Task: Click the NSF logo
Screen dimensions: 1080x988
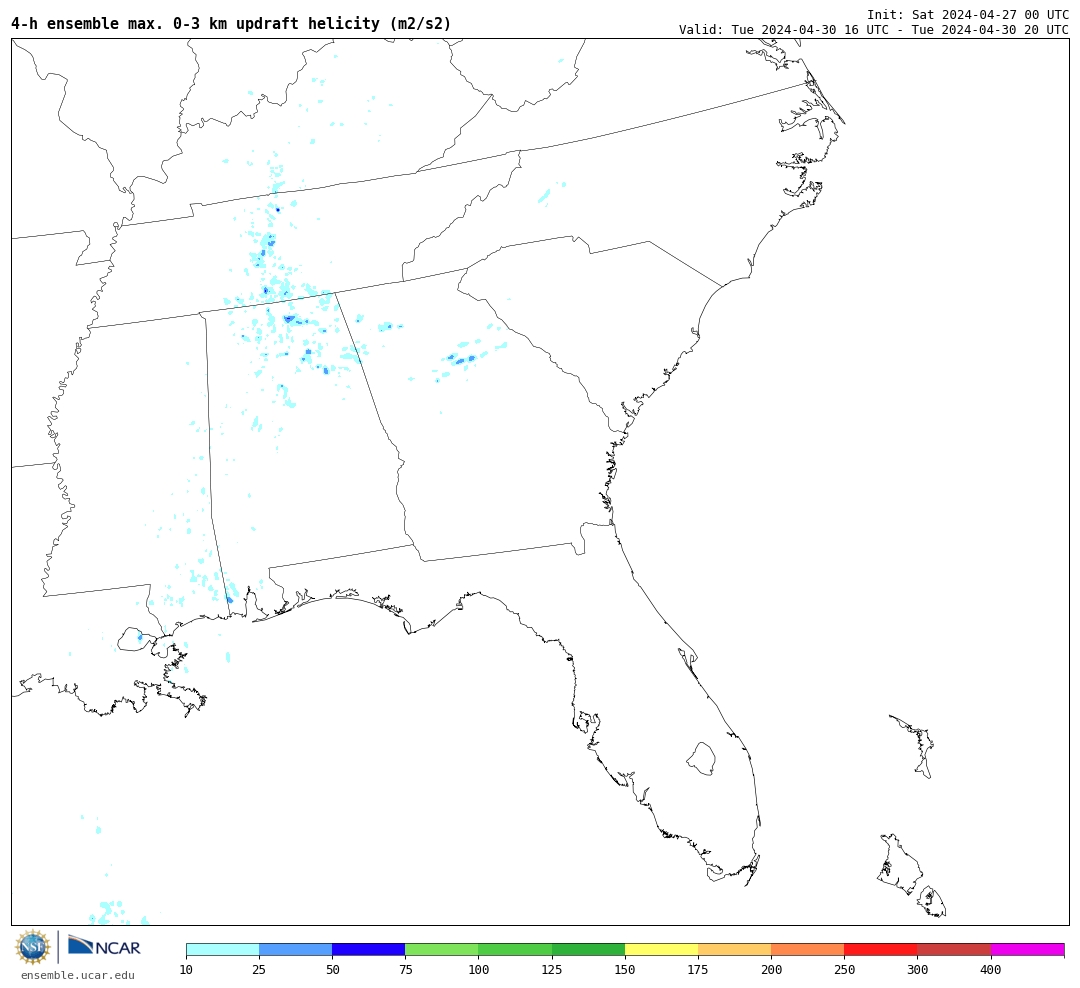Action: [x=32, y=947]
